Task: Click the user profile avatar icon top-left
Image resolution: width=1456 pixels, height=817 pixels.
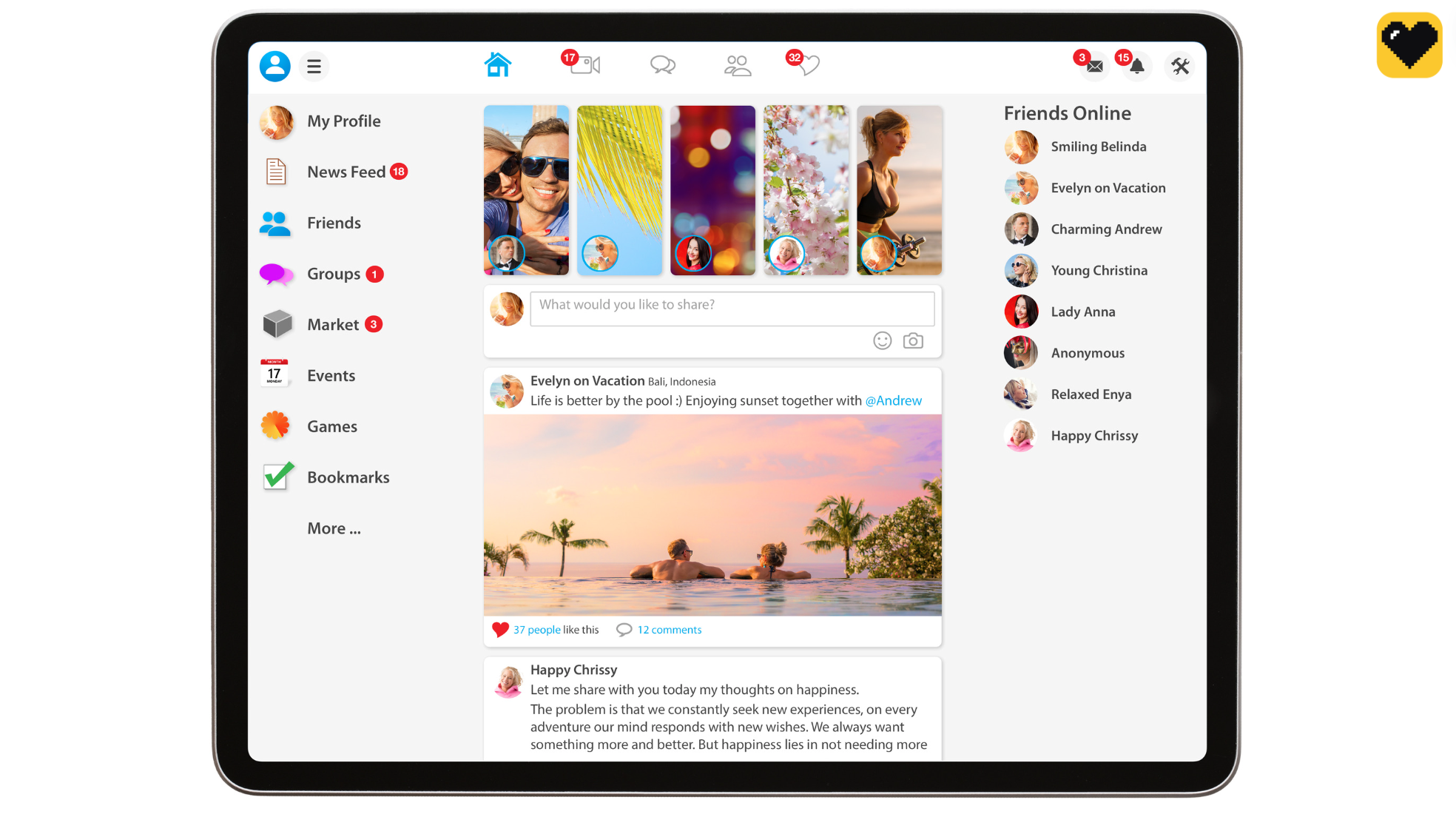Action: click(x=274, y=66)
